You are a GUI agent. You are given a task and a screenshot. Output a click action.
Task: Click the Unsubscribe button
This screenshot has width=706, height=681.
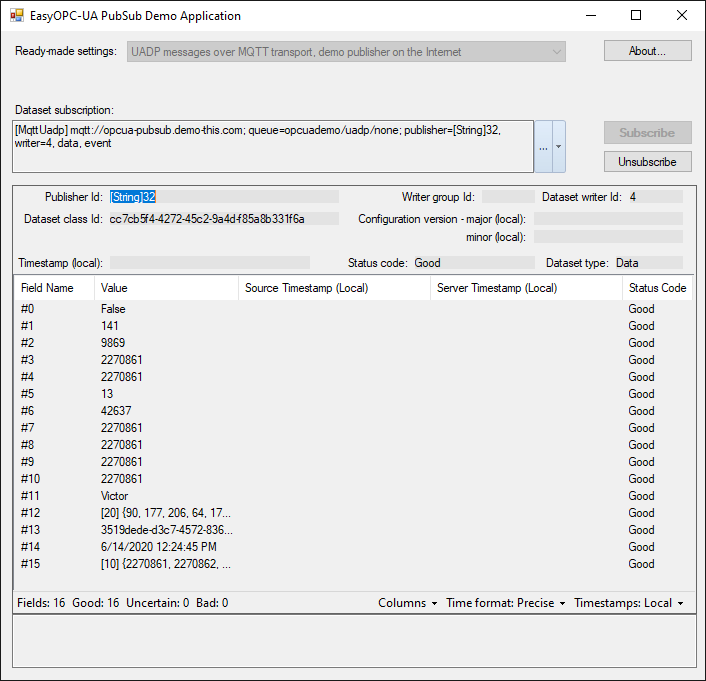point(647,161)
